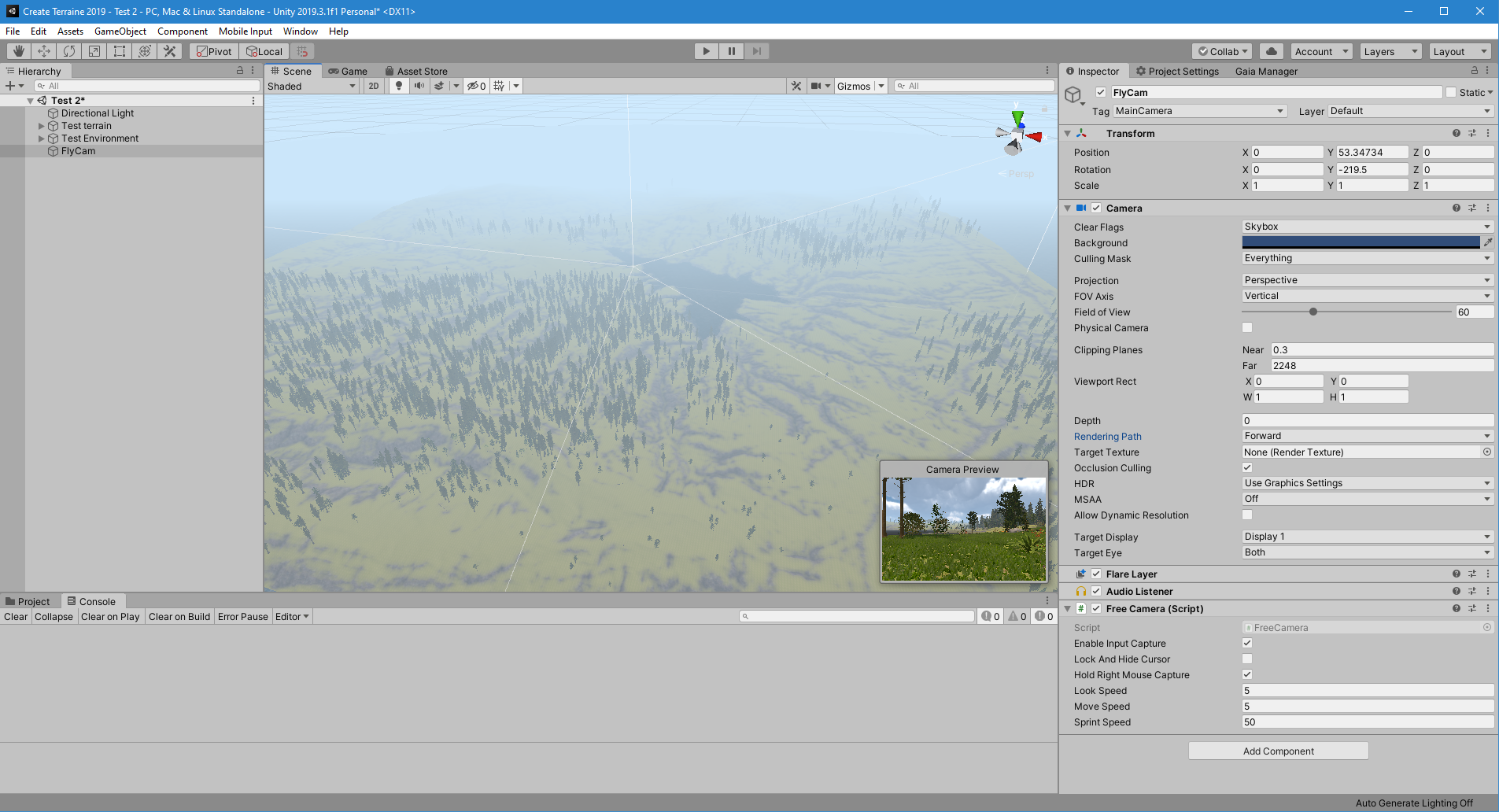Viewport: 1499px width, 812px height.
Task: Select the Rect Transform tool
Action: coord(120,51)
